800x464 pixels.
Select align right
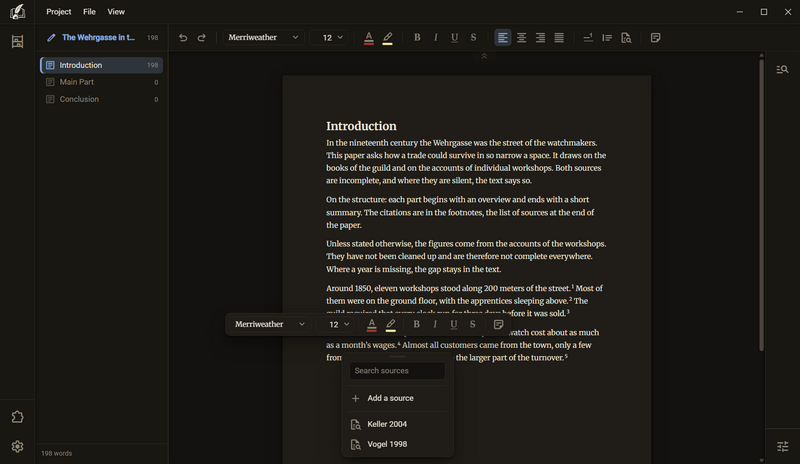pyautogui.click(x=540, y=38)
